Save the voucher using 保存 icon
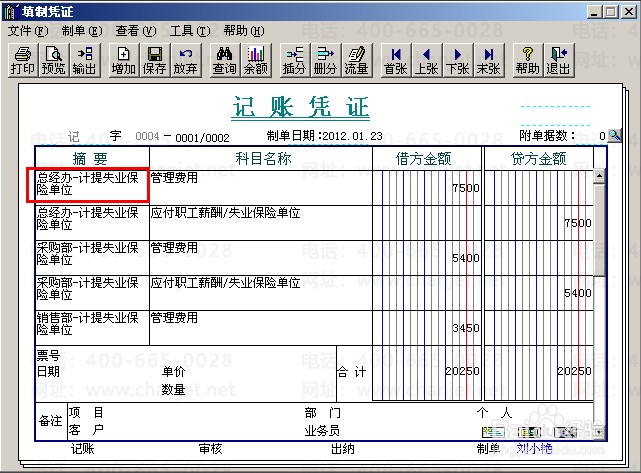641x473 pixels. click(155, 61)
